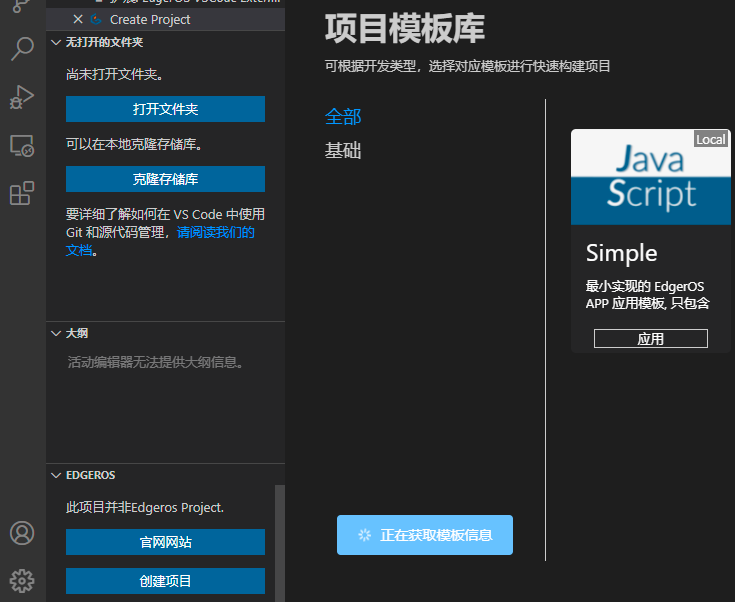Select the 基础 template category

tap(343, 150)
